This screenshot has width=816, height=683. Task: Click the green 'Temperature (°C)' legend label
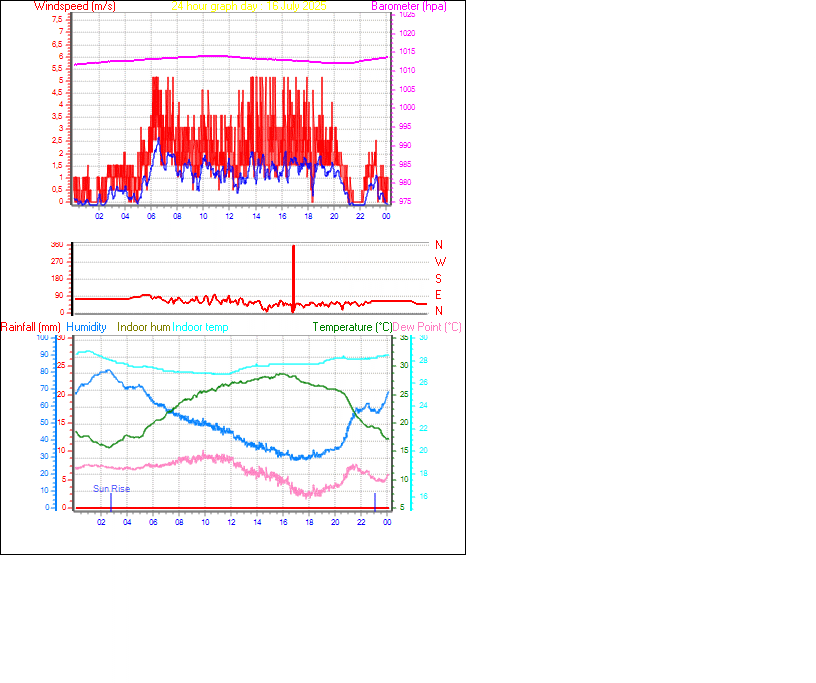point(352,327)
